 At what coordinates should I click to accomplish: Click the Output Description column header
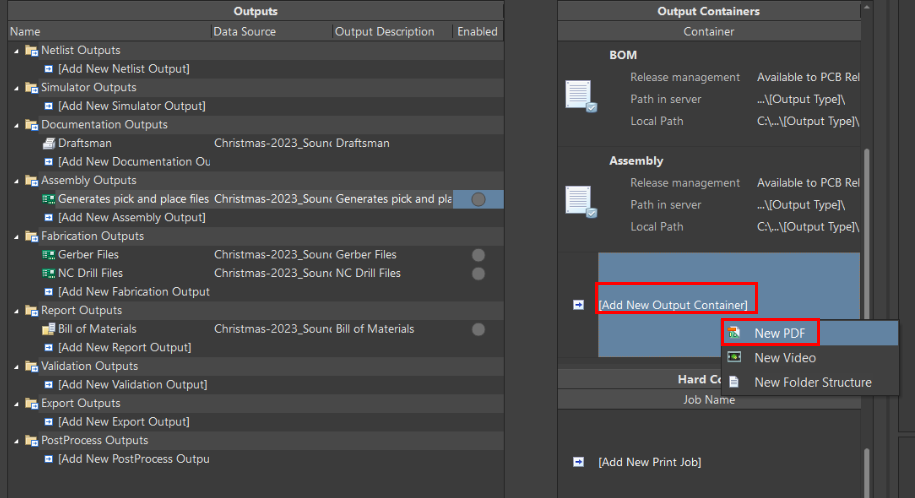[392, 32]
